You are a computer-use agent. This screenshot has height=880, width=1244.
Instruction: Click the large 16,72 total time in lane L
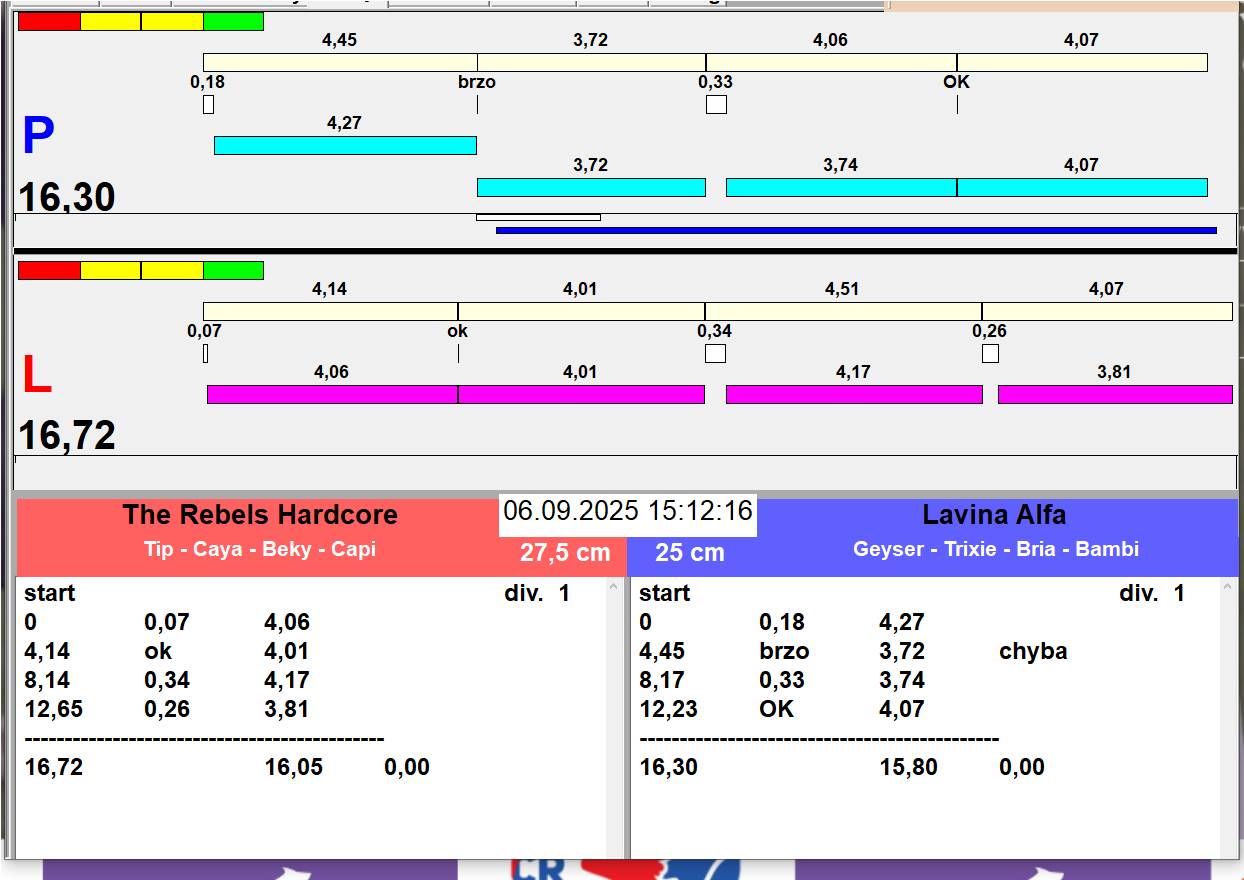(x=67, y=436)
